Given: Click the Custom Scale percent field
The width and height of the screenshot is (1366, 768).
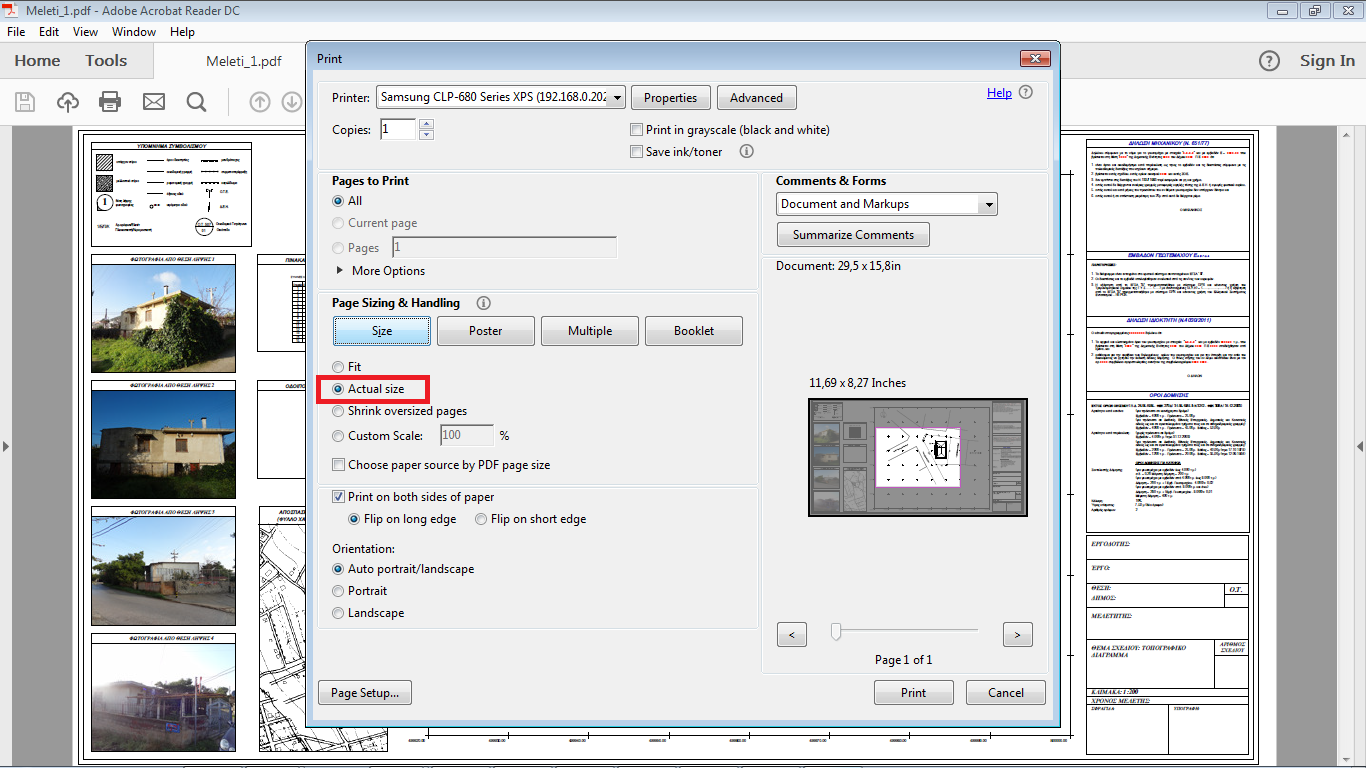Looking at the screenshot, I should coord(467,436).
